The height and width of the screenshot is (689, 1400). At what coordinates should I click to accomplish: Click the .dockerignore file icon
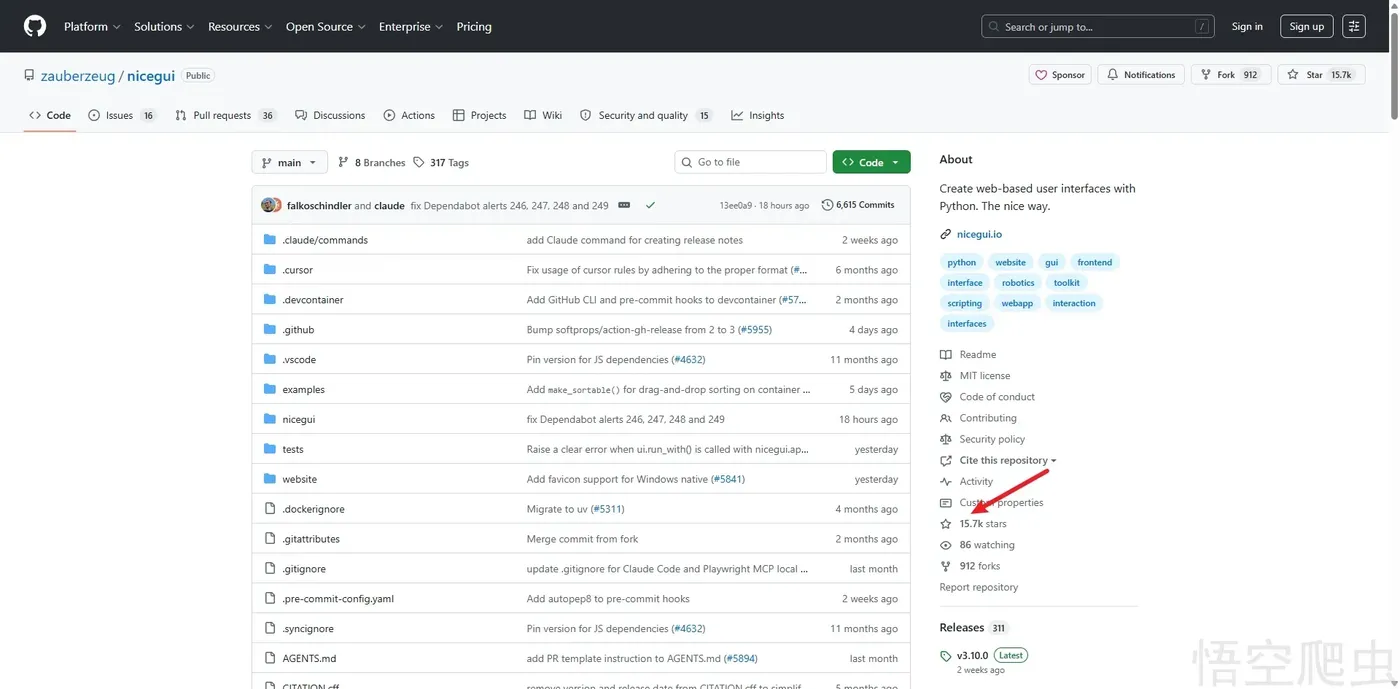[x=270, y=509]
